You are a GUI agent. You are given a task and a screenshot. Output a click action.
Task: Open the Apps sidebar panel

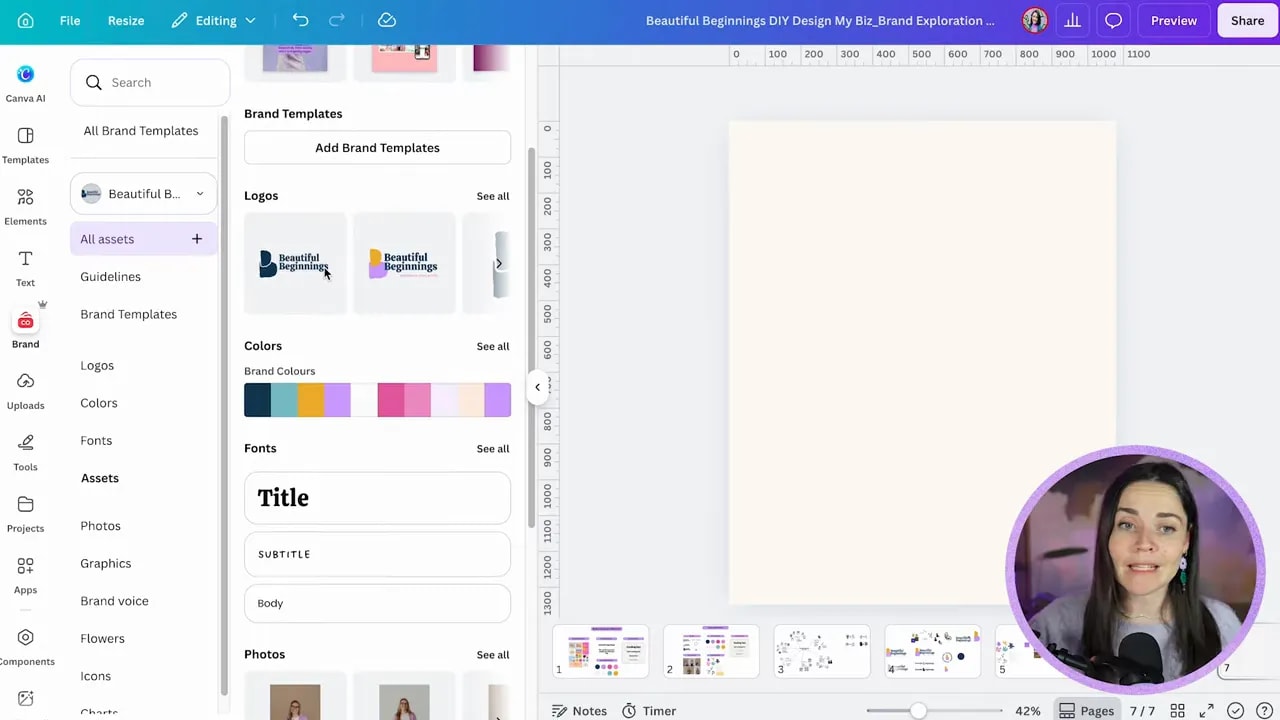pos(25,576)
